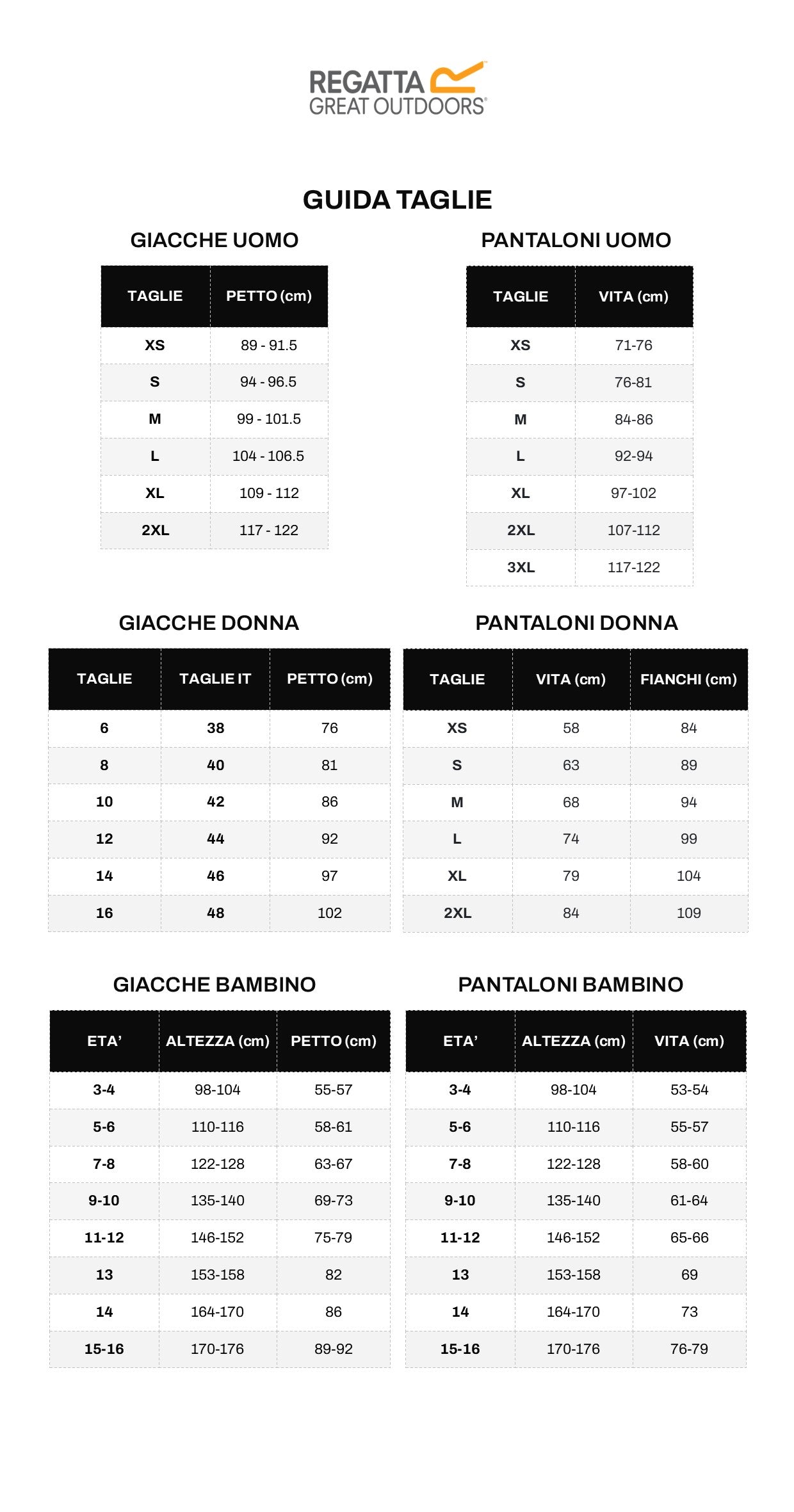Click the 109 hips value for 2XL

click(688, 913)
